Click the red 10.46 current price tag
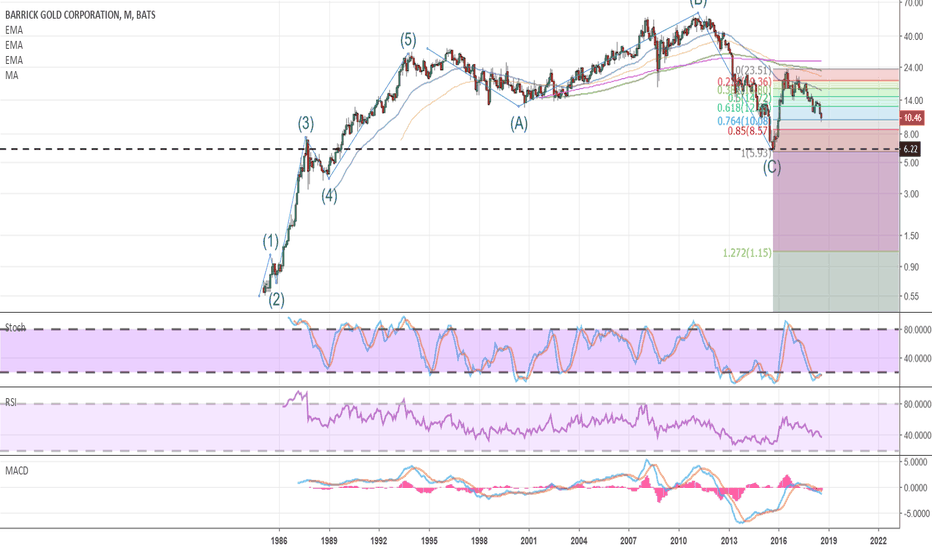This screenshot has width=932, height=550. coord(912,118)
